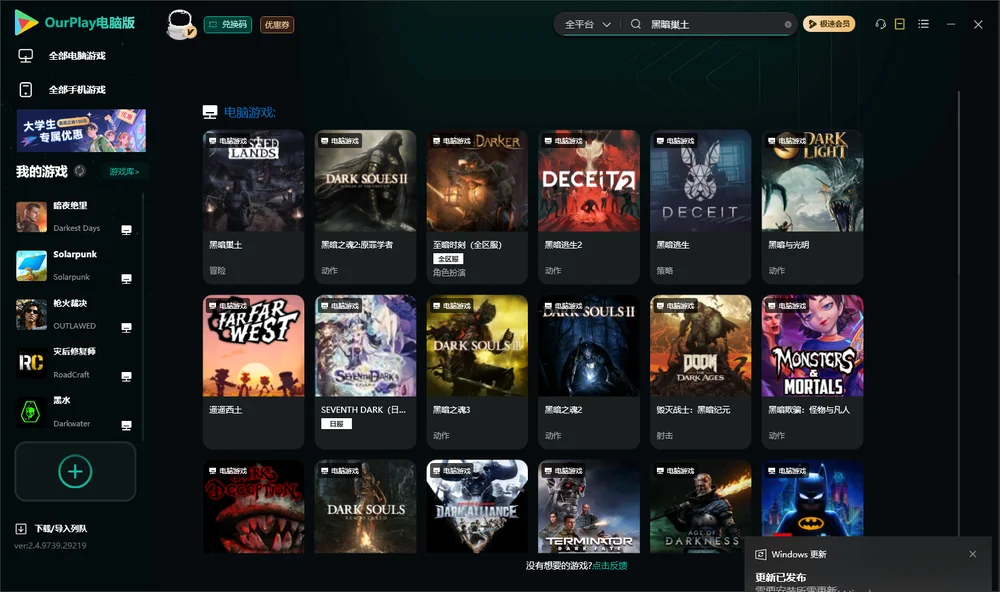Dismiss the Windows 更新 notification

(x=973, y=554)
